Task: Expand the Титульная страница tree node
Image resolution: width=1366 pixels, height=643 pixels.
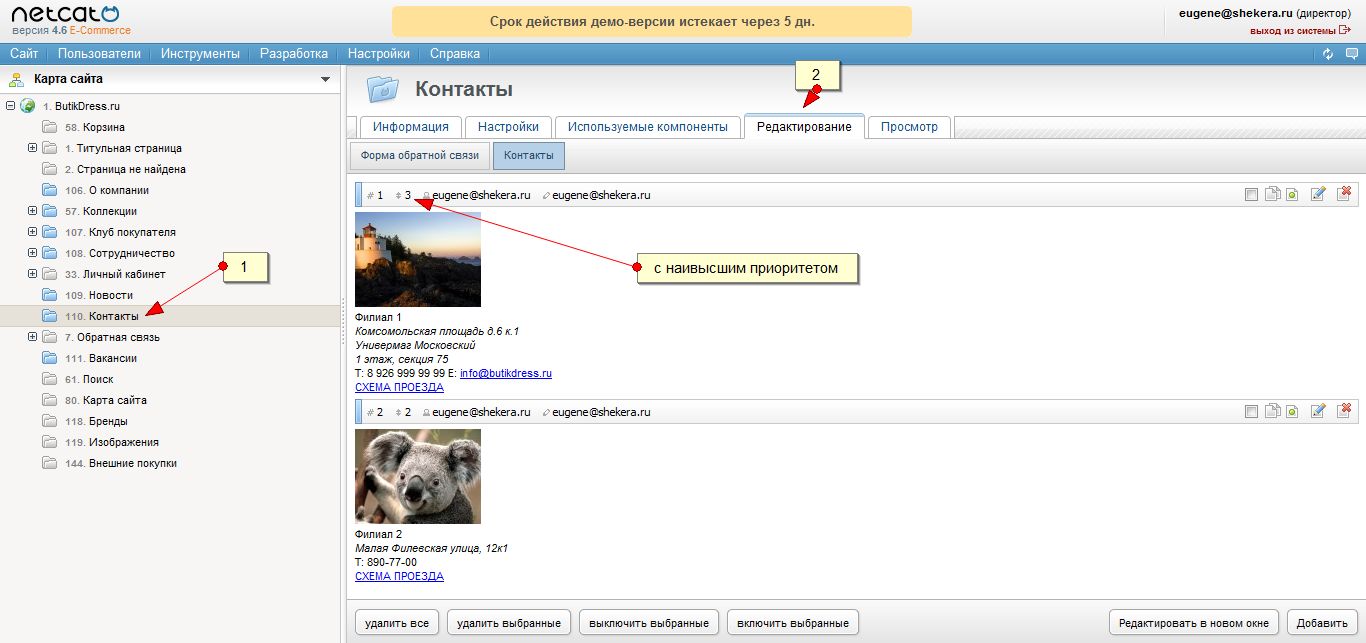Action: click(32, 148)
